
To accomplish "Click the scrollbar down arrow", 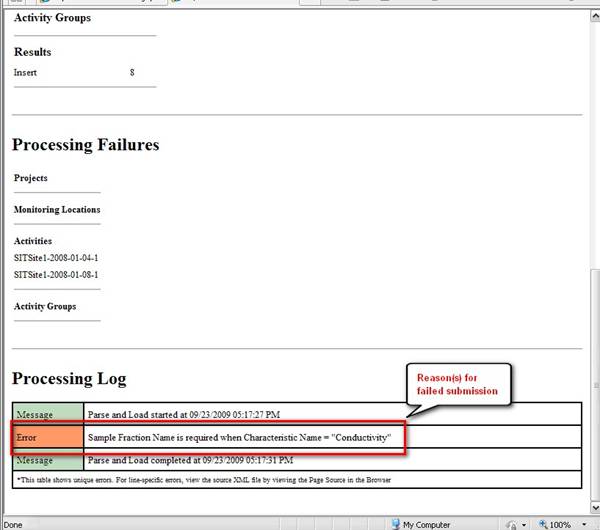I will tap(591, 508).
